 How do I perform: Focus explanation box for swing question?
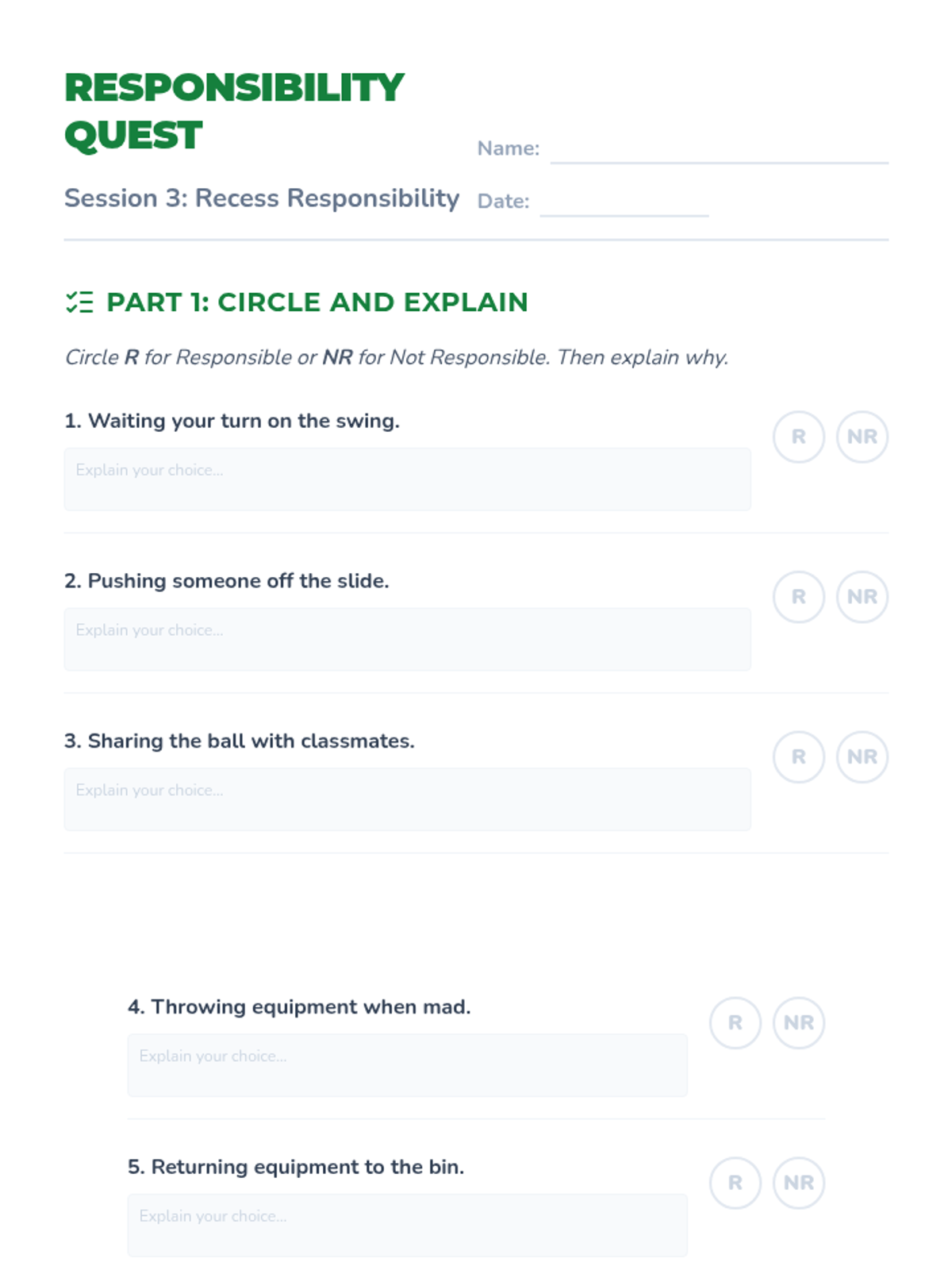pyautogui.click(x=408, y=479)
